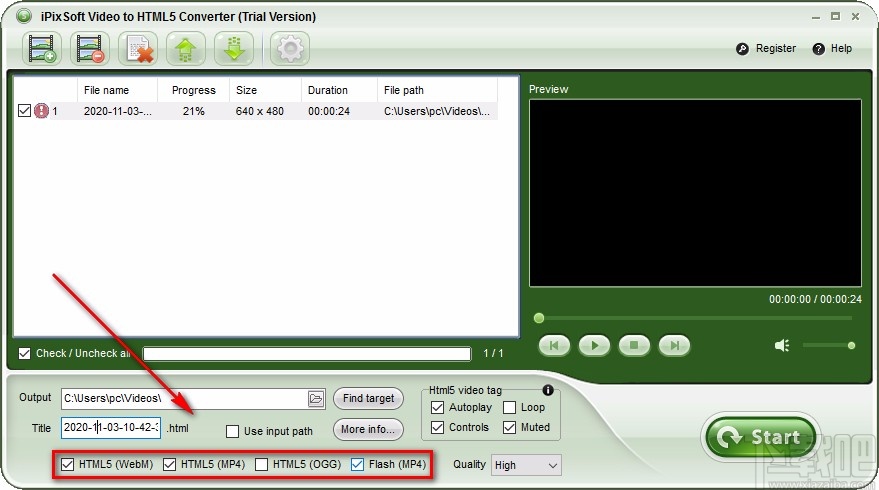Open the Help menu
879x490 pixels.
[832, 48]
